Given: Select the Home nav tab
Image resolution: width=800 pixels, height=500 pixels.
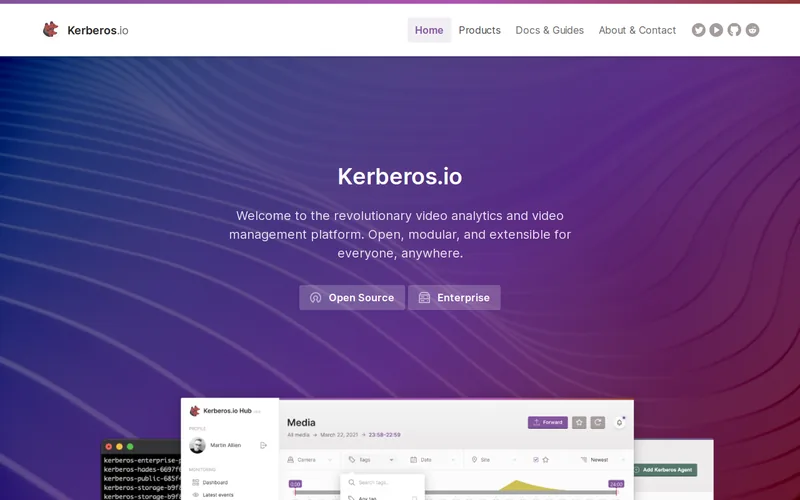Looking at the screenshot, I should coord(429,30).
